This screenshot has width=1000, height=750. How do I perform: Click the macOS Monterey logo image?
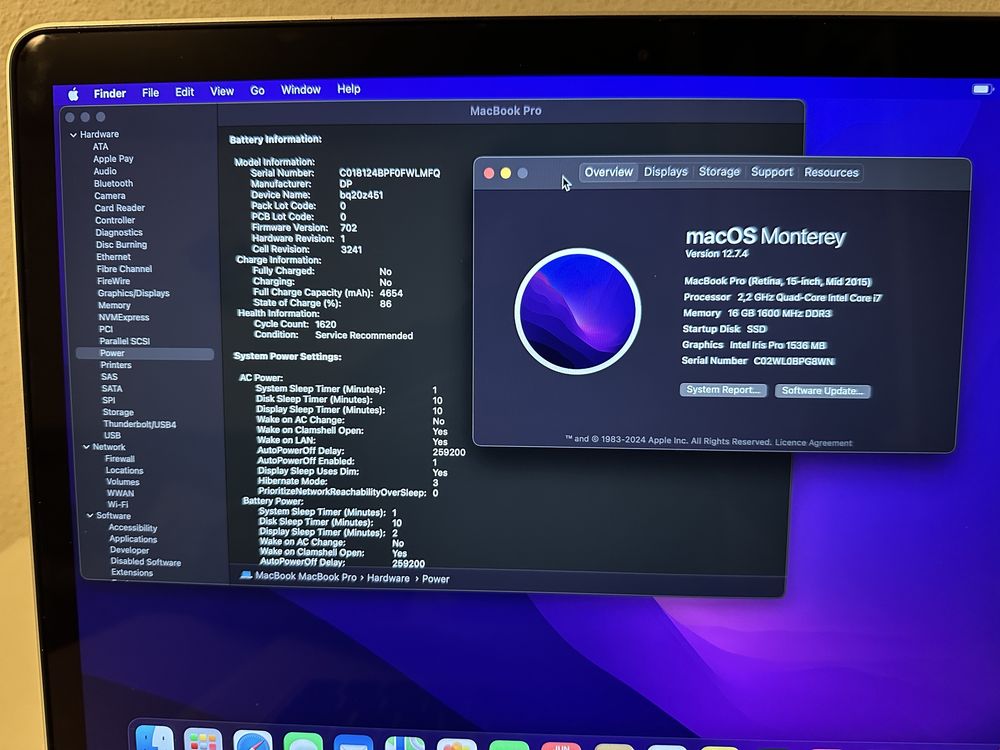(x=578, y=311)
